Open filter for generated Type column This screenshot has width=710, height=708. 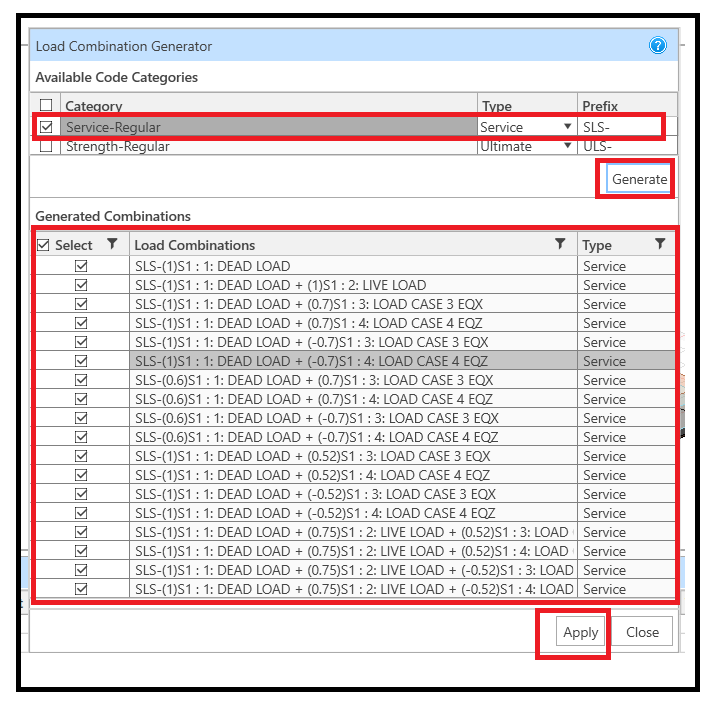[x=660, y=244]
